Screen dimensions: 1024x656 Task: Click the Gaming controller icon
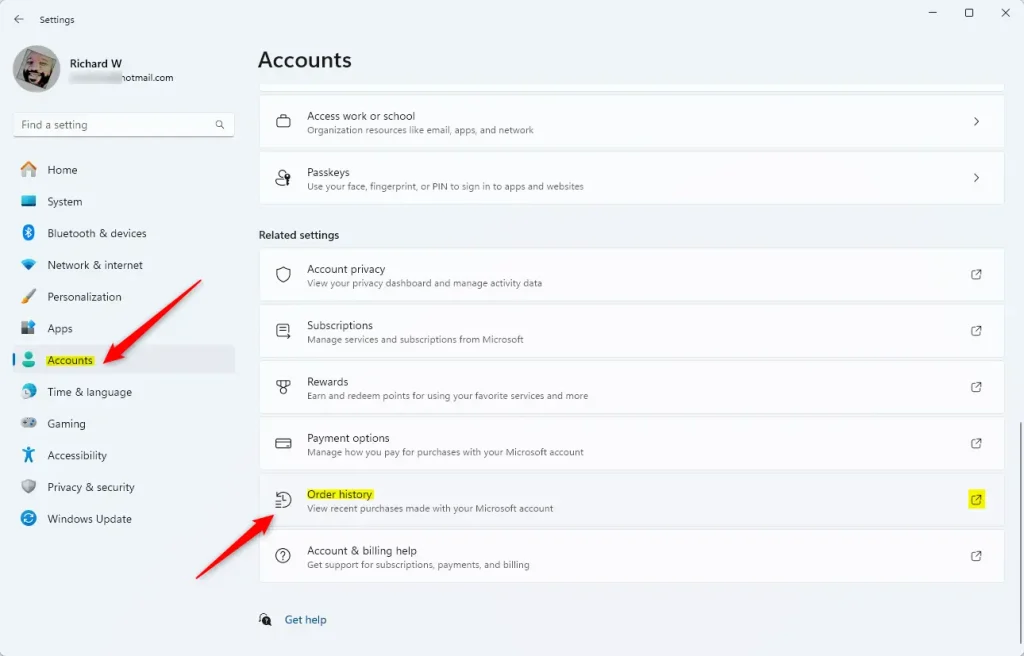coord(29,423)
